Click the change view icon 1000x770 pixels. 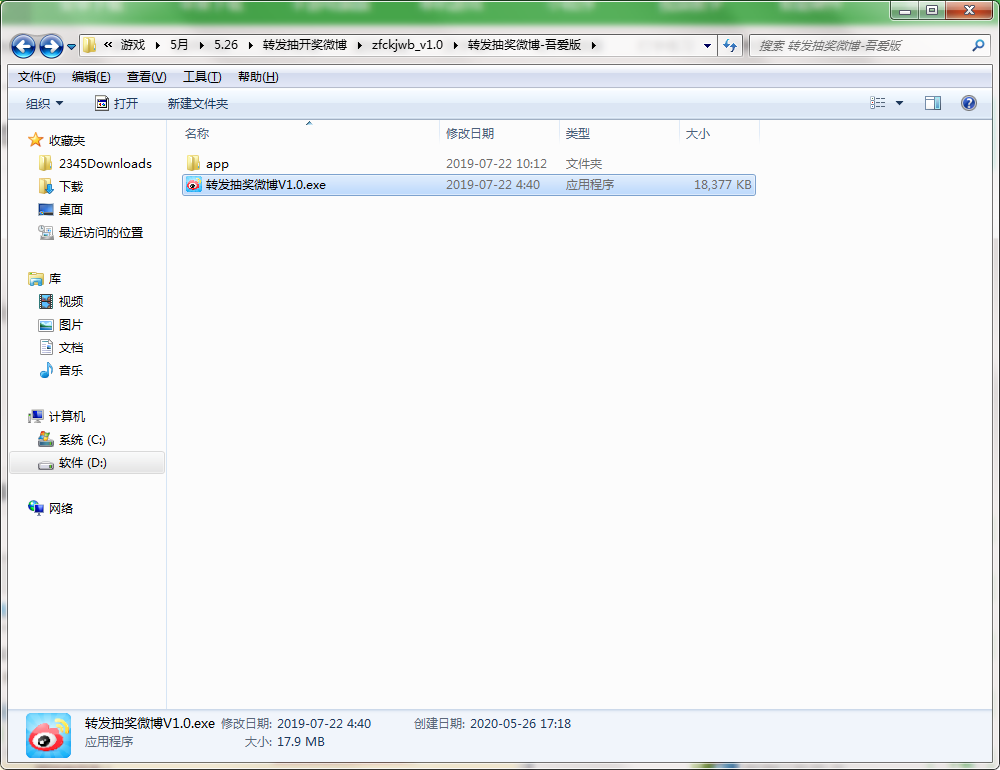[x=878, y=103]
